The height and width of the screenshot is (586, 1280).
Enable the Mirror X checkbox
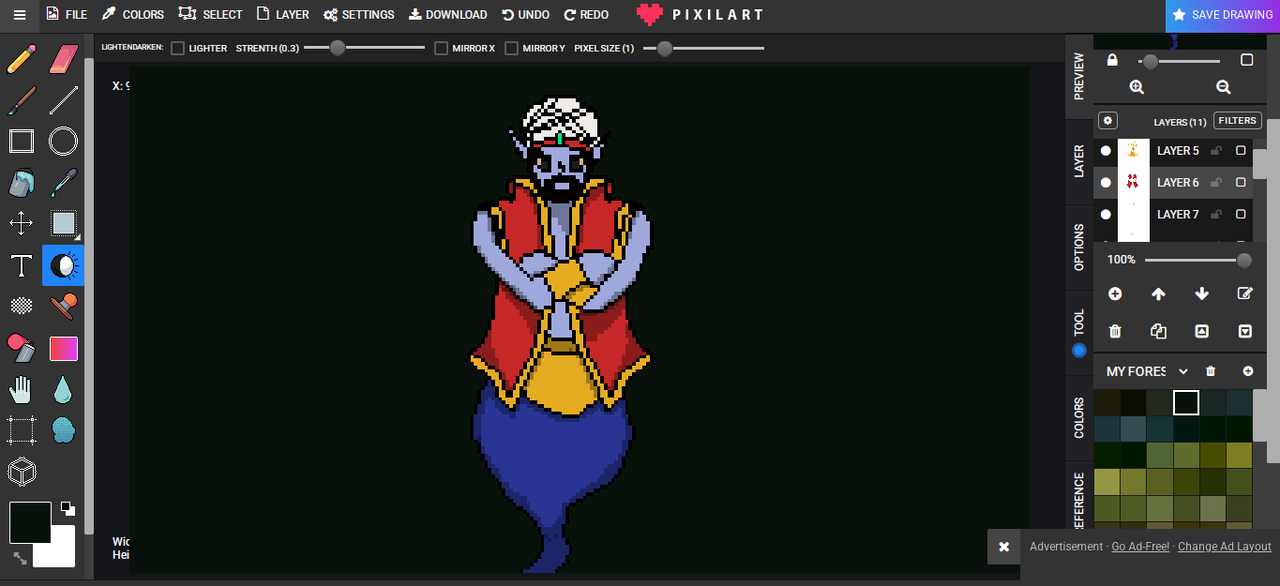pos(441,48)
